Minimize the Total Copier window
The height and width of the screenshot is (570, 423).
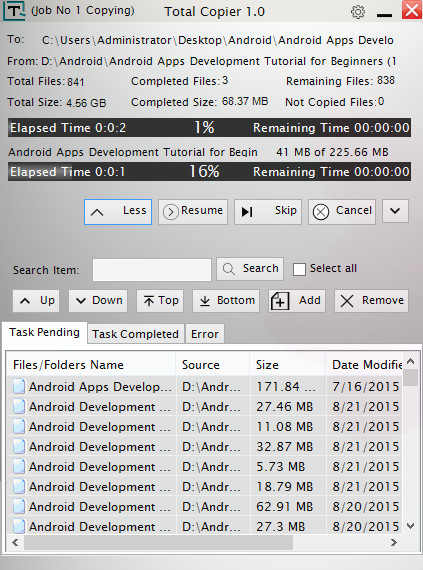coord(384,15)
